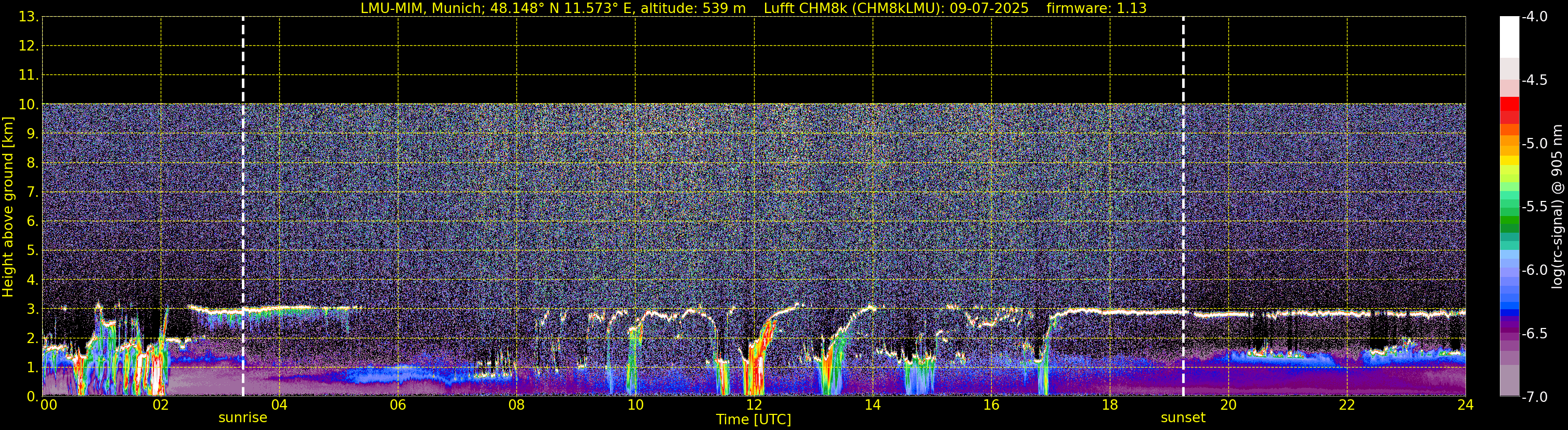Click the '3.' height axis tick label
This screenshot has height=430, width=1568.
(32, 309)
